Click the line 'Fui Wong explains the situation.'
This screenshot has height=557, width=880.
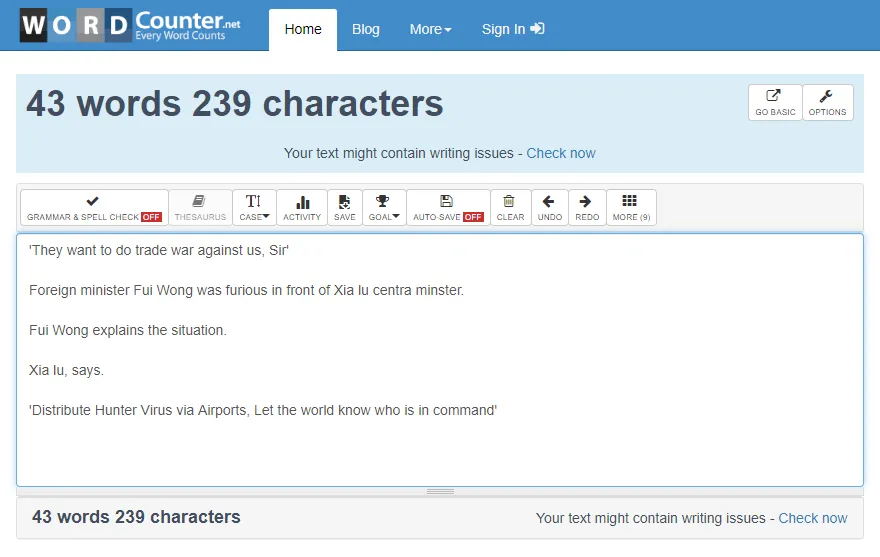coord(128,330)
